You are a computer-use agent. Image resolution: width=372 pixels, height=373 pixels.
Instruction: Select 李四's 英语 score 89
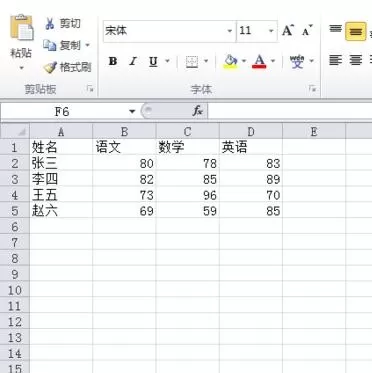pos(251,179)
